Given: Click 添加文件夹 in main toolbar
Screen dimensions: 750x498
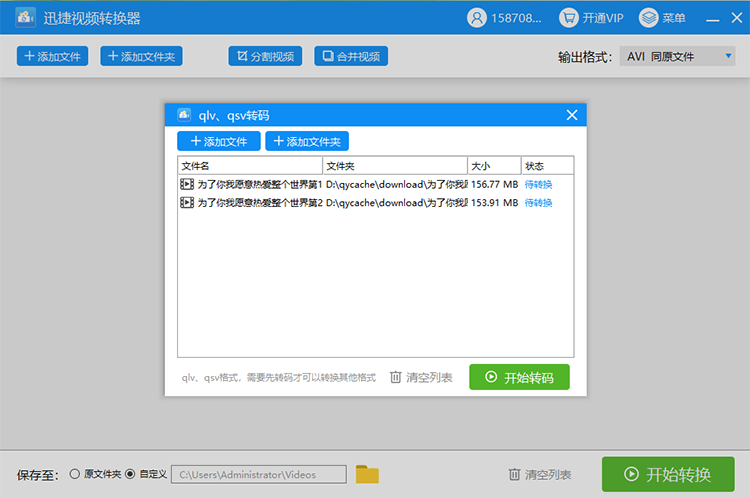Looking at the screenshot, I should pyautogui.click(x=142, y=56).
